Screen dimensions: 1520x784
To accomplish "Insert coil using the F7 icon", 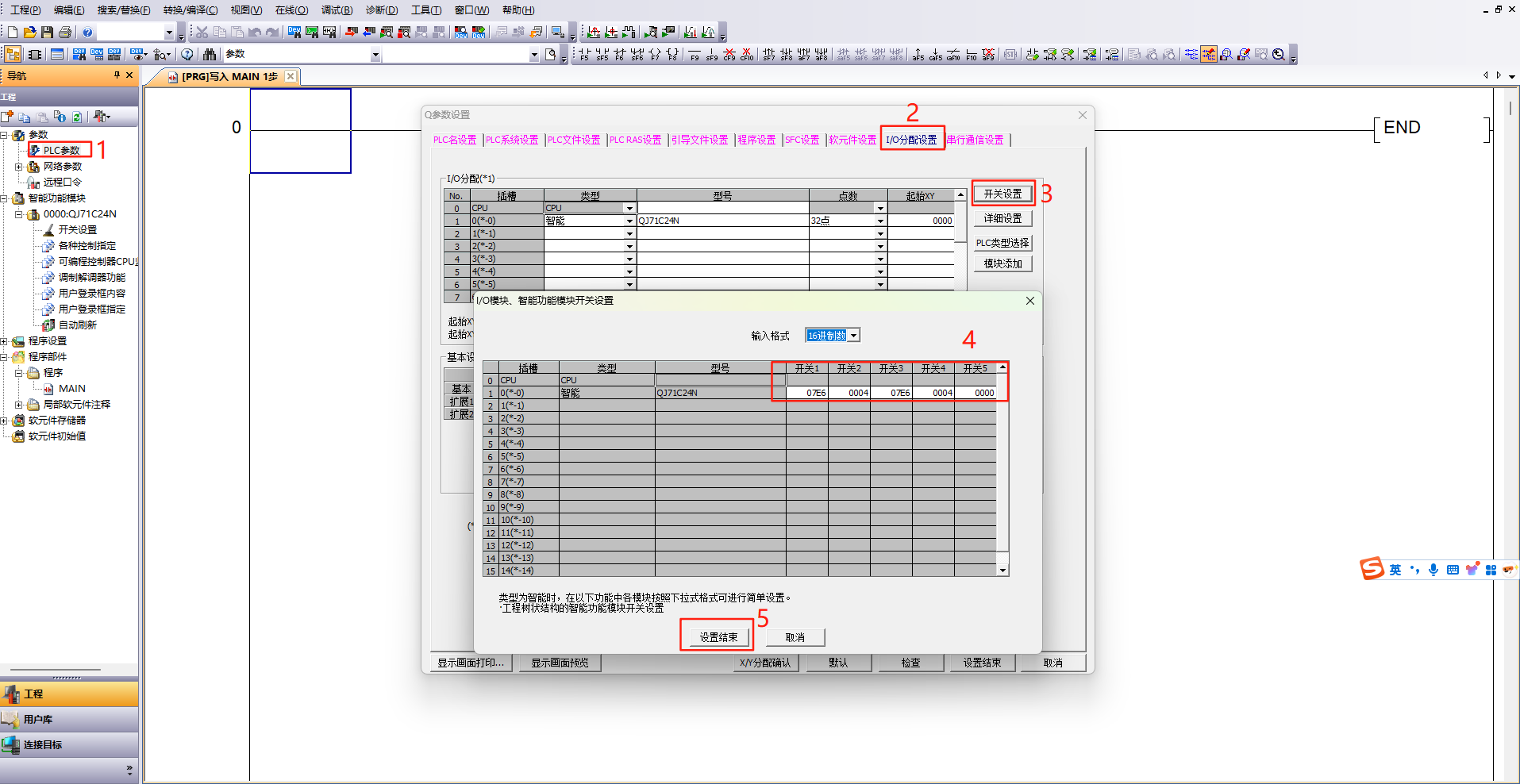I will (654, 54).
